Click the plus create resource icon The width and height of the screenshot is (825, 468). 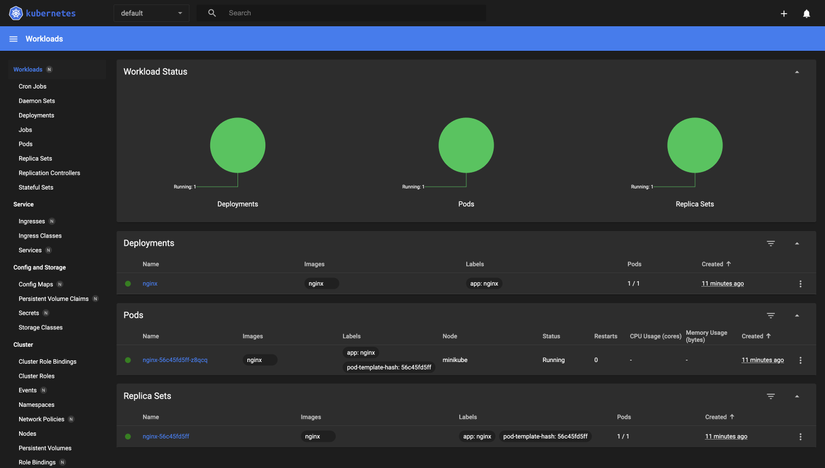click(783, 14)
